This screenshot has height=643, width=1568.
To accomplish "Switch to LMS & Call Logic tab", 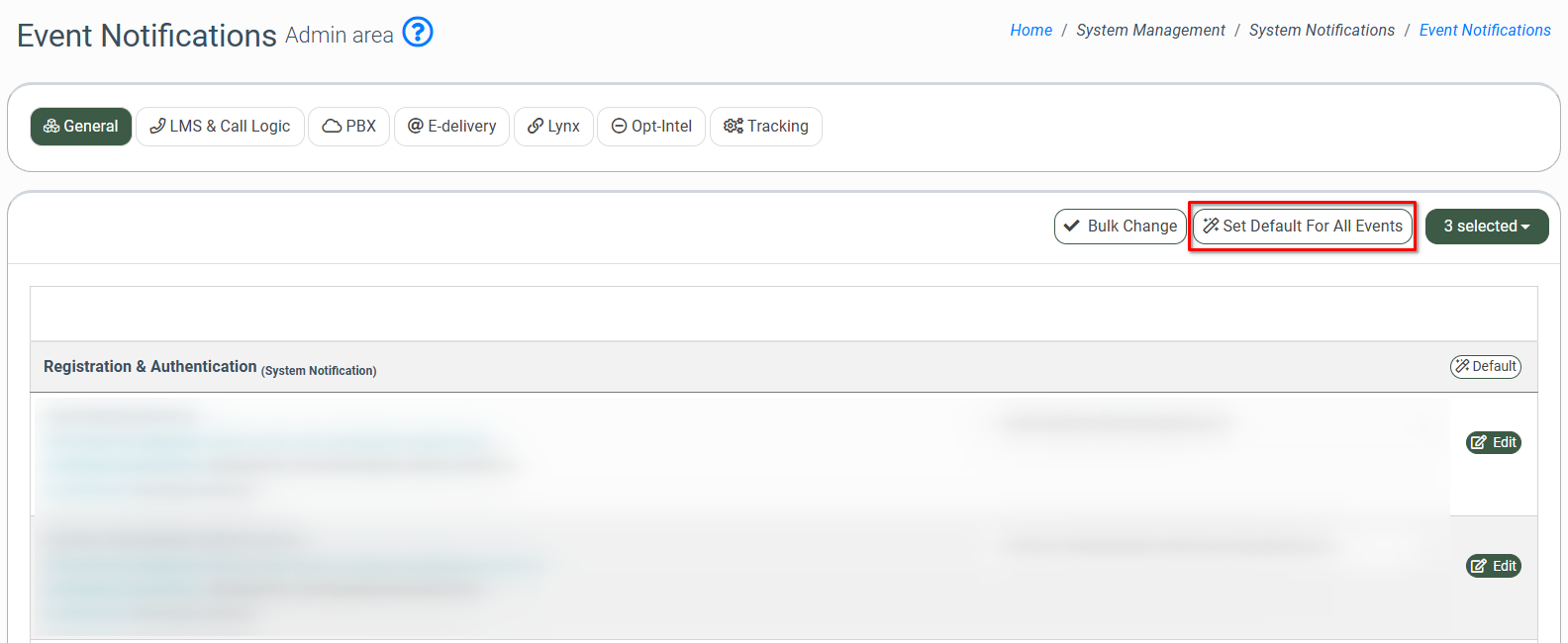I will [x=220, y=127].
